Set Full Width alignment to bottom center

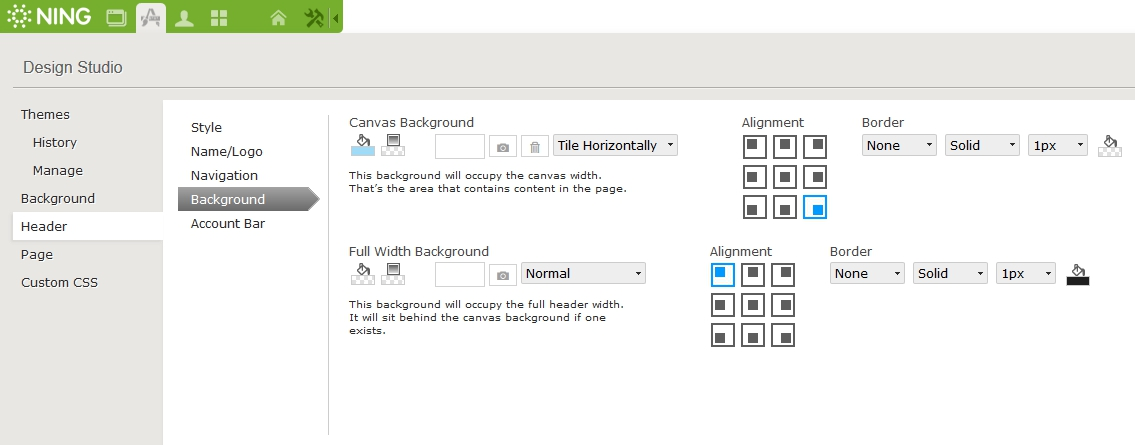click(x=753, y=336)
